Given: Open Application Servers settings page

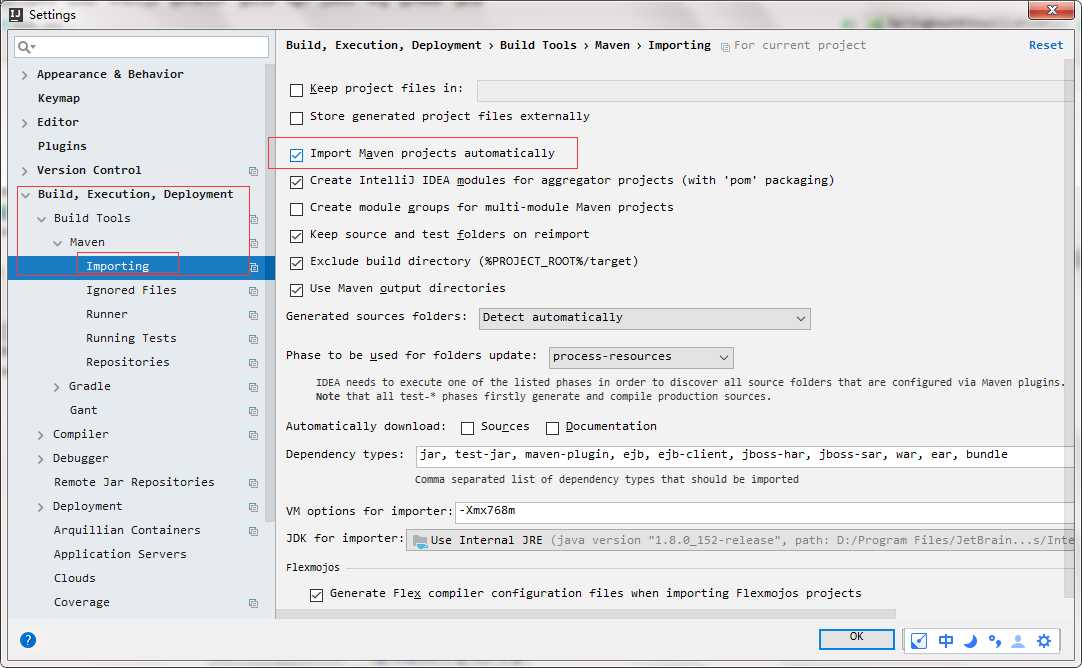Looking at the screenshot, I should 120,554.
